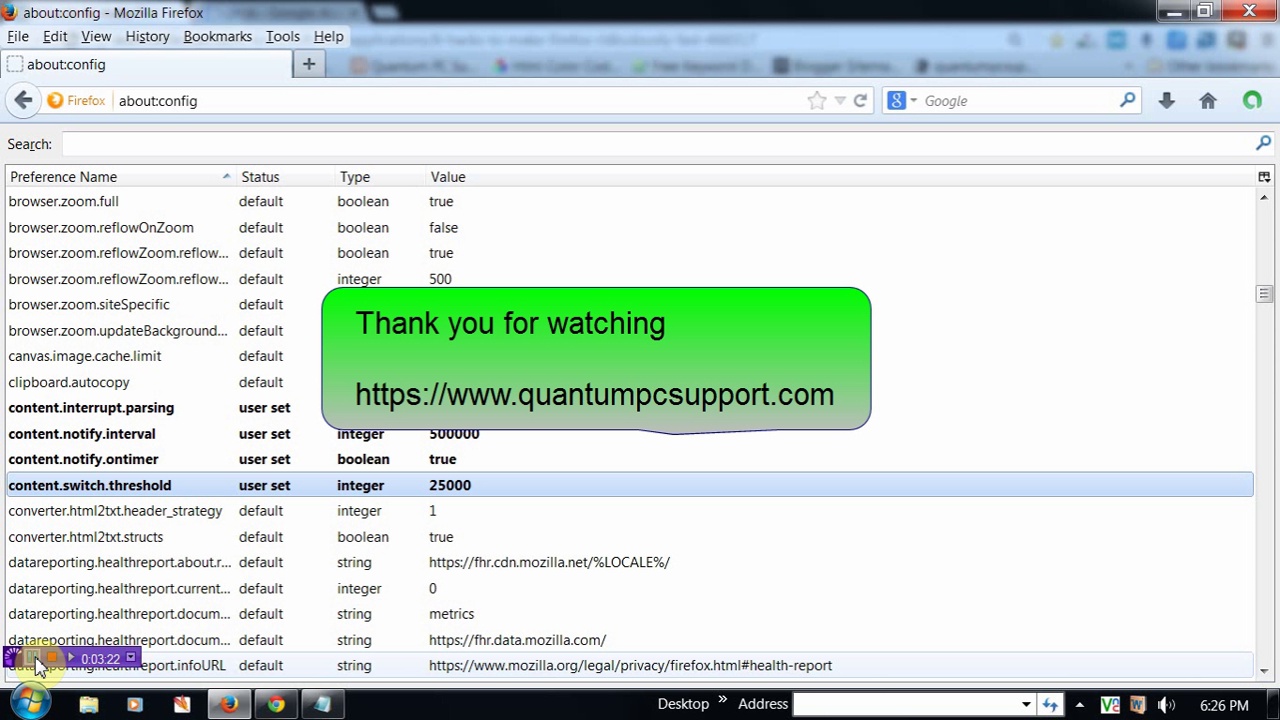This screenshot has width=1280, height=720.
Task: Open the media player taskbar icon
Action: [x=135, y=705]
